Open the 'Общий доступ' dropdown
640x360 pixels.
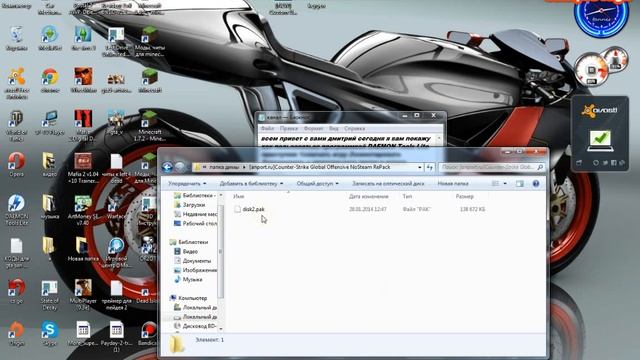(318, 184)
